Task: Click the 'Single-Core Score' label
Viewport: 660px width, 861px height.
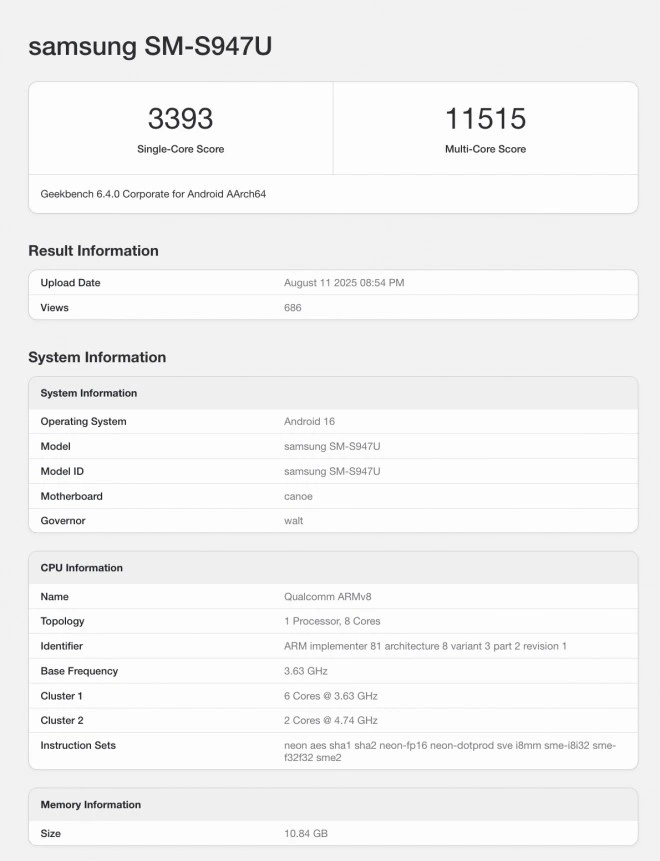Action: (181, 149)
